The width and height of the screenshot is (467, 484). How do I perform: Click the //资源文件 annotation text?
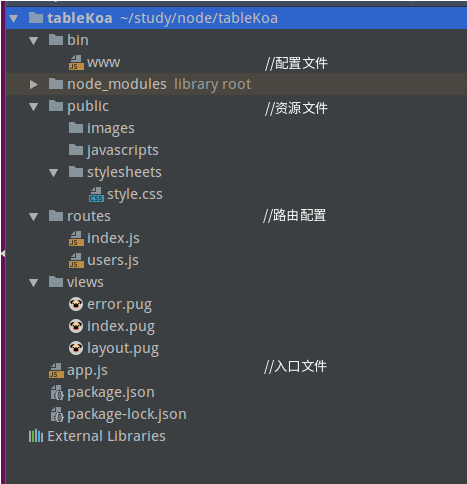296,108
